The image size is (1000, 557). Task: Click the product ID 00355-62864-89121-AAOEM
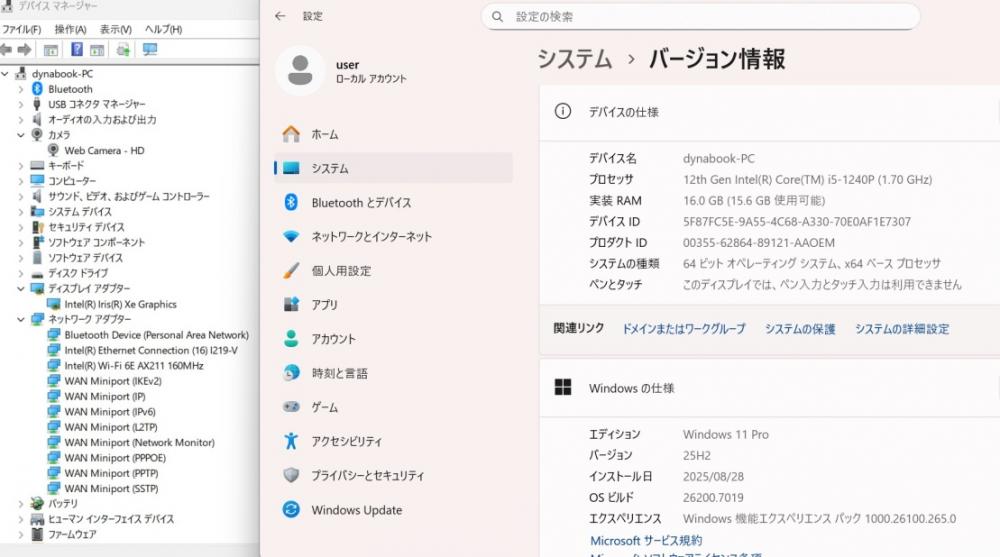point(759,243)
